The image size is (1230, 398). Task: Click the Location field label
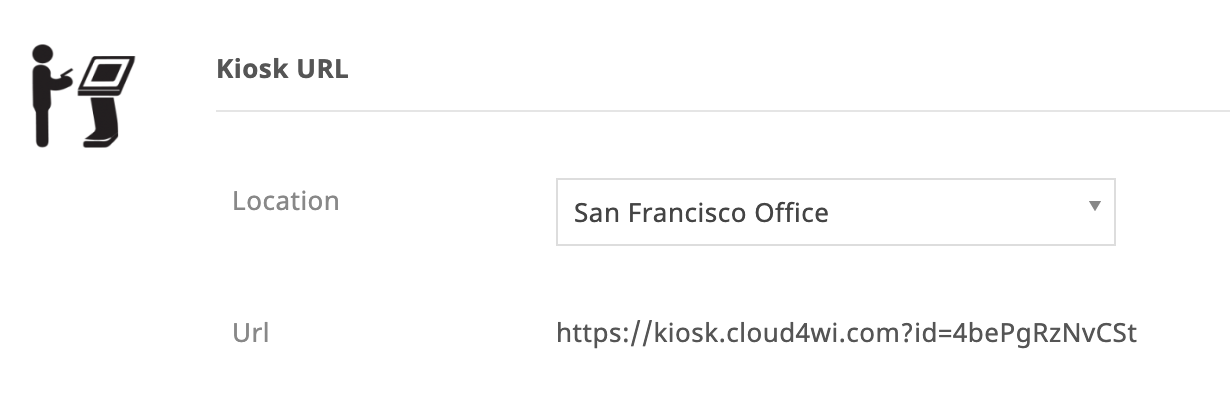(286, 201)
